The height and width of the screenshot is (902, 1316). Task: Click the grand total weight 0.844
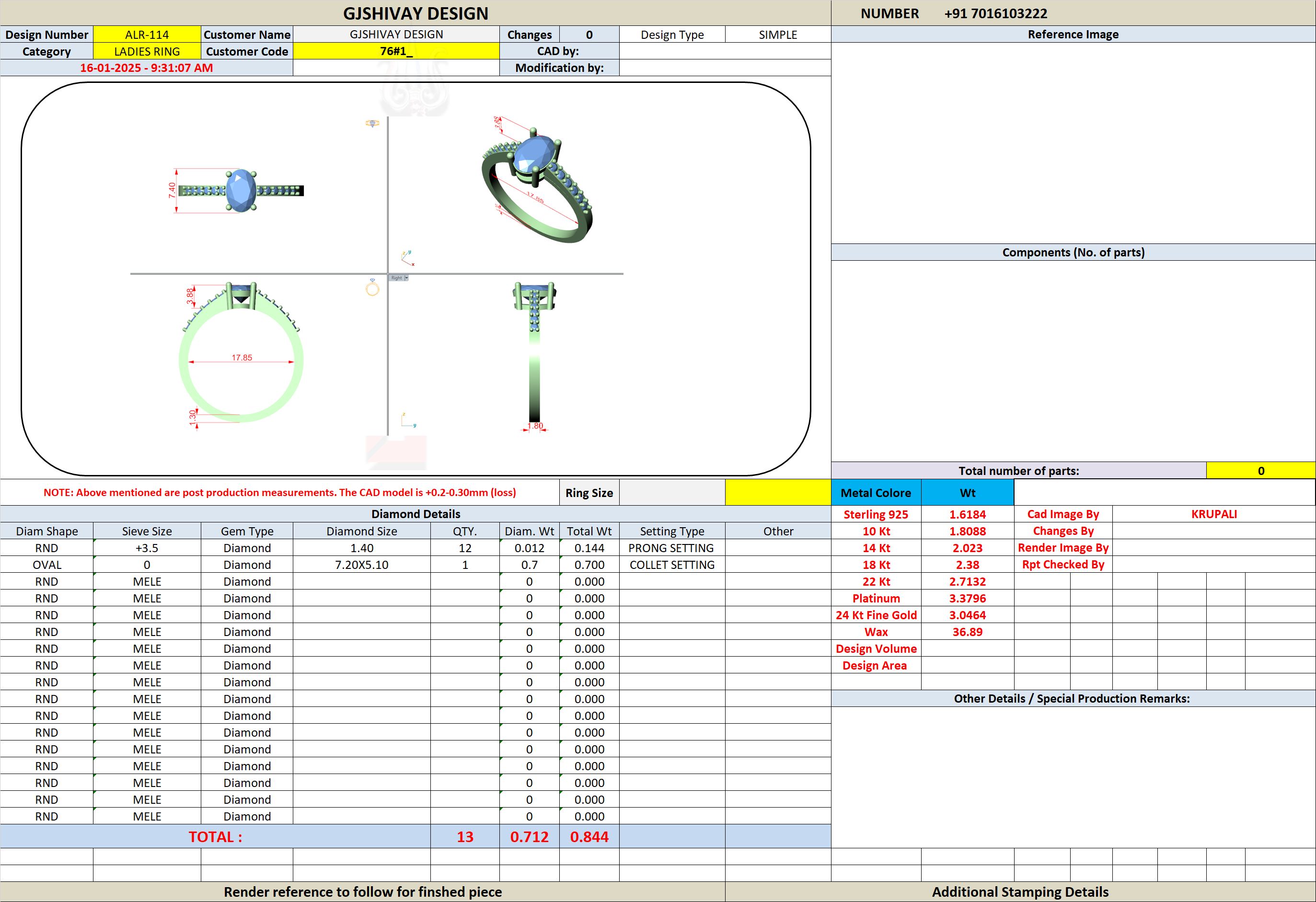[x=589, y=837]
